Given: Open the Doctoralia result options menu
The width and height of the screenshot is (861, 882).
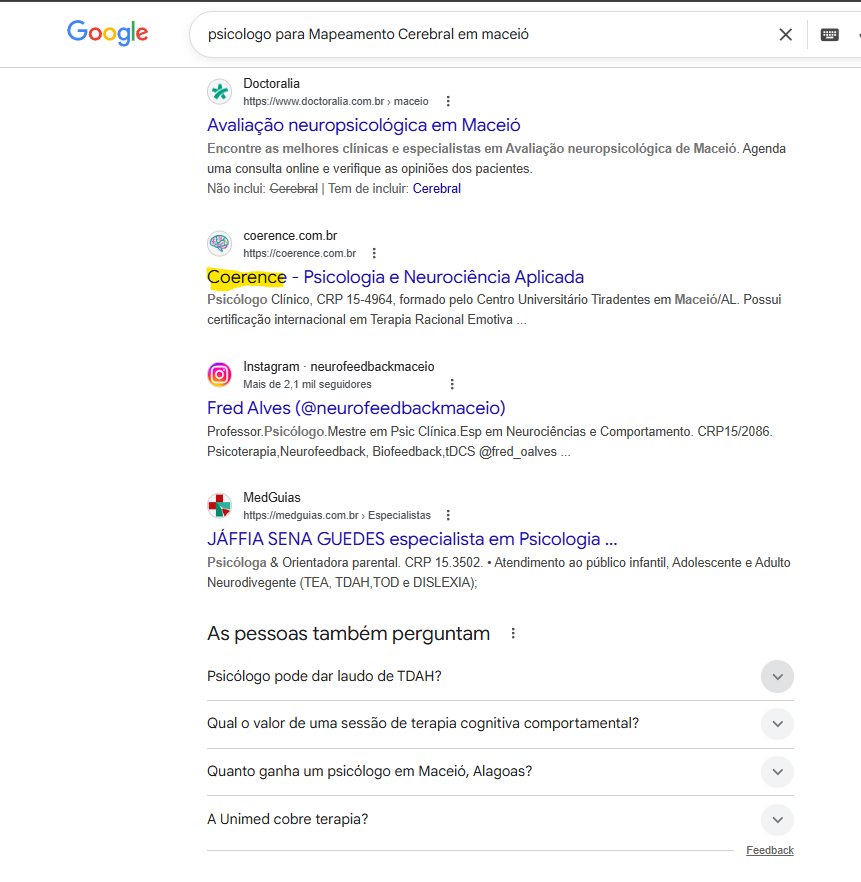Looking at the screenshot, I should click(x=448, y=101).
